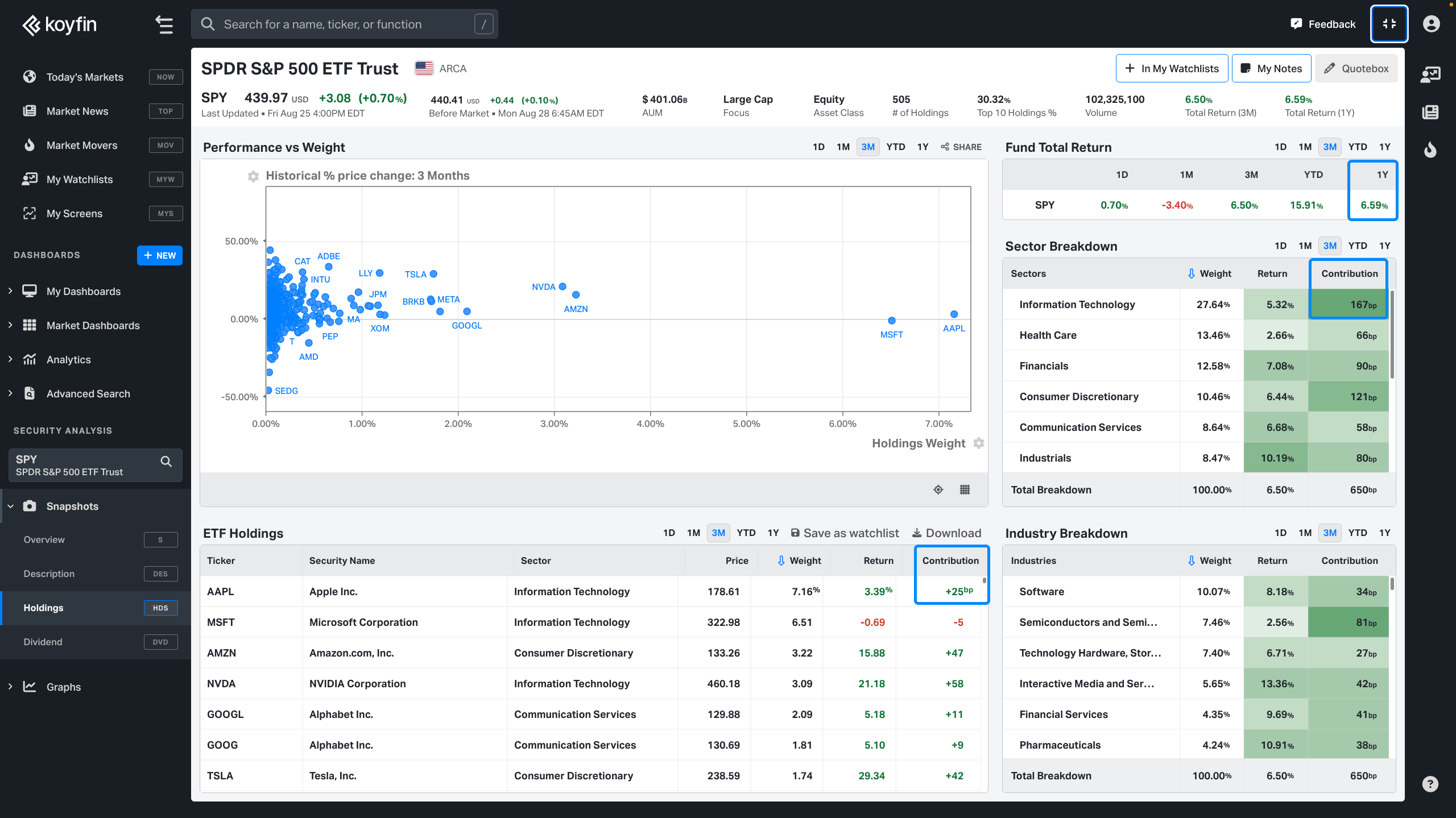Click the Market Movers flame icon
This screenshot has width=1456, height=818.
tap(30, 145)
